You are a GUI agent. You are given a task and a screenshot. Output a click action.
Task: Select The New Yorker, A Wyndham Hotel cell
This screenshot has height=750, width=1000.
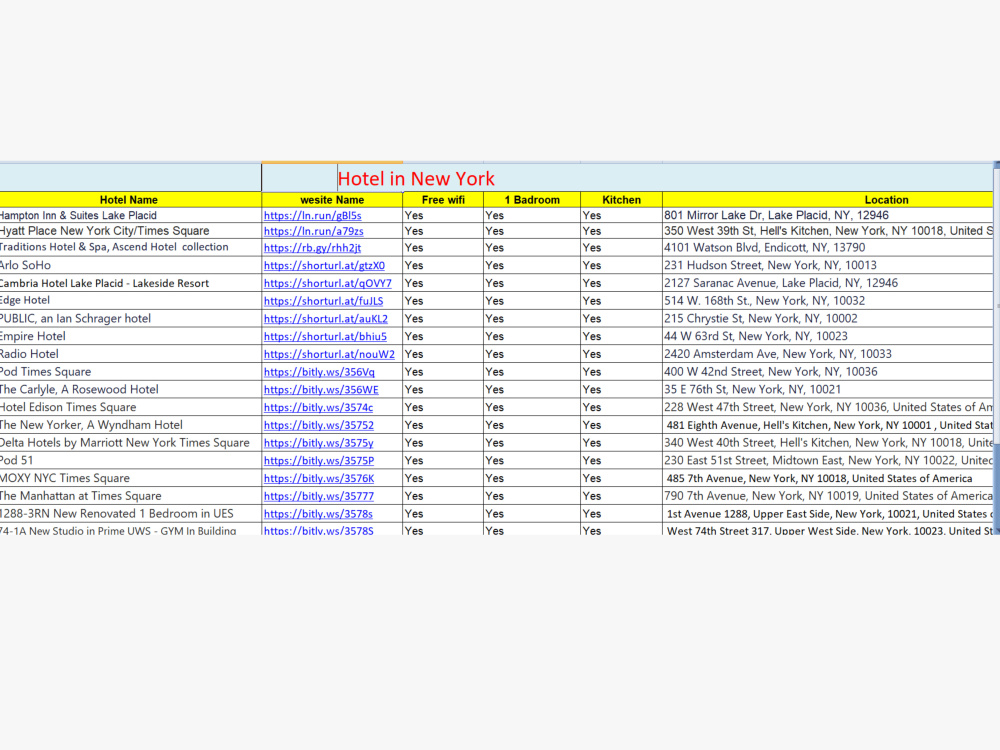click(x=130, y=425)
